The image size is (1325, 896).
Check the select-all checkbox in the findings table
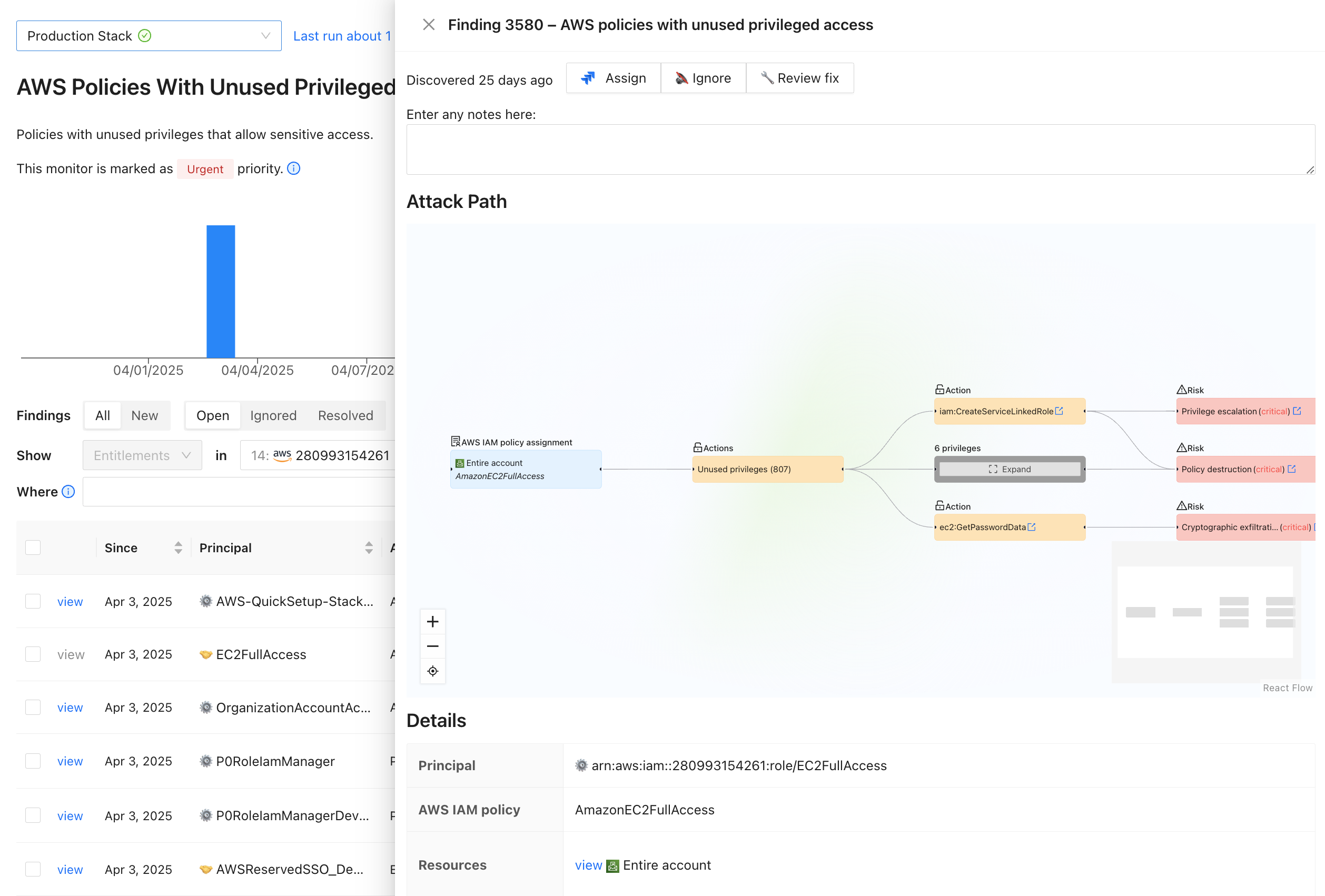33,547
